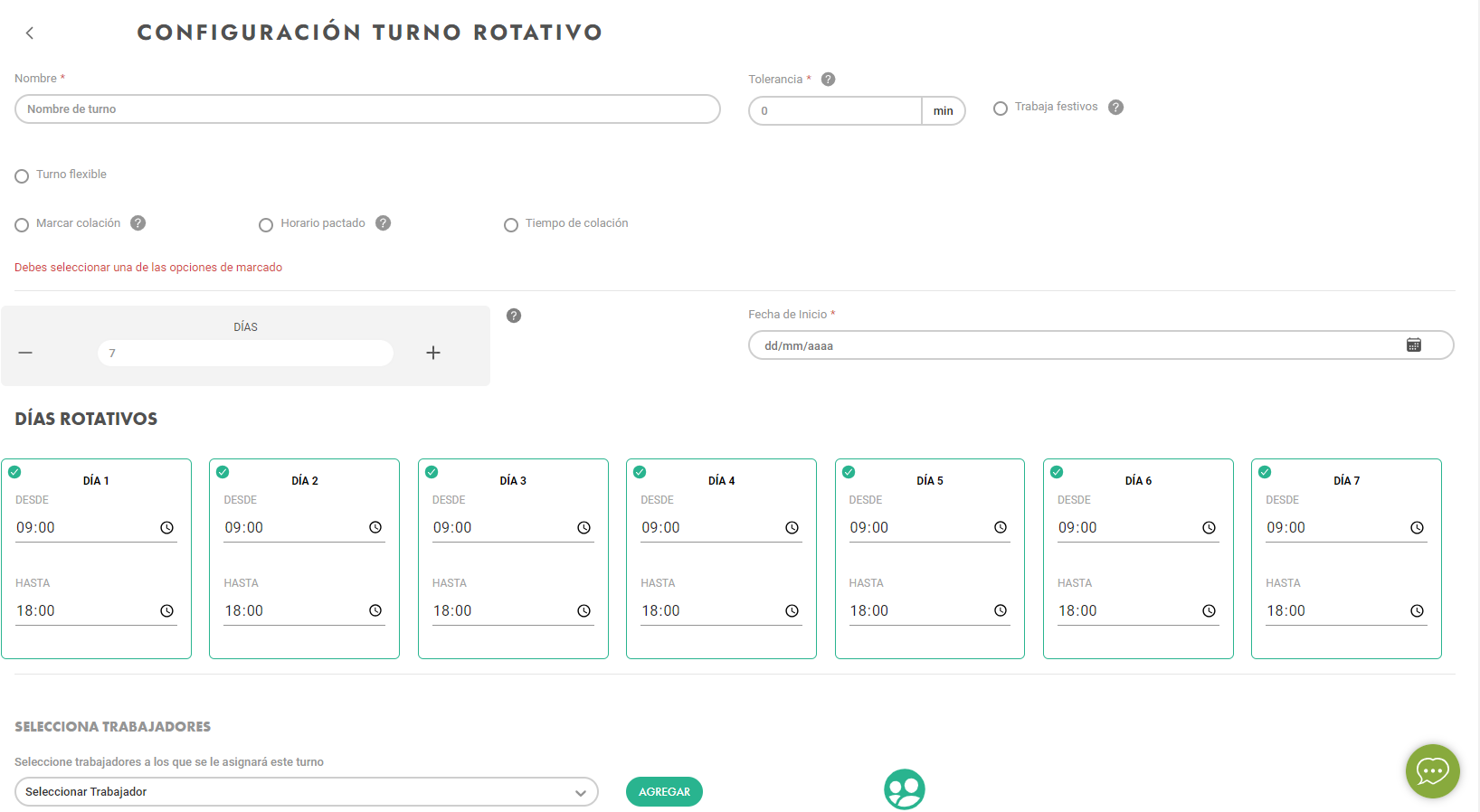This screenshot has height=812, width=1480.
Task: Click help icon next to Horario pactado
Action: pos(384,223)
